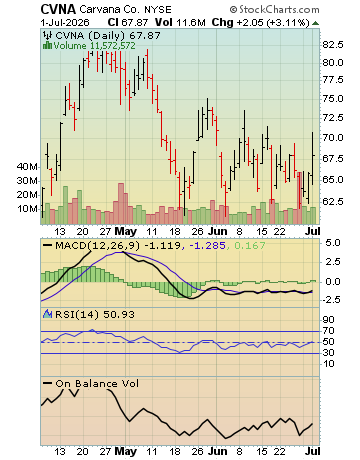Image resolution: width=360 pixels, height=460 pixels.
Task: Click the blue -1.285 signal value
Action: tap(207, 246)
